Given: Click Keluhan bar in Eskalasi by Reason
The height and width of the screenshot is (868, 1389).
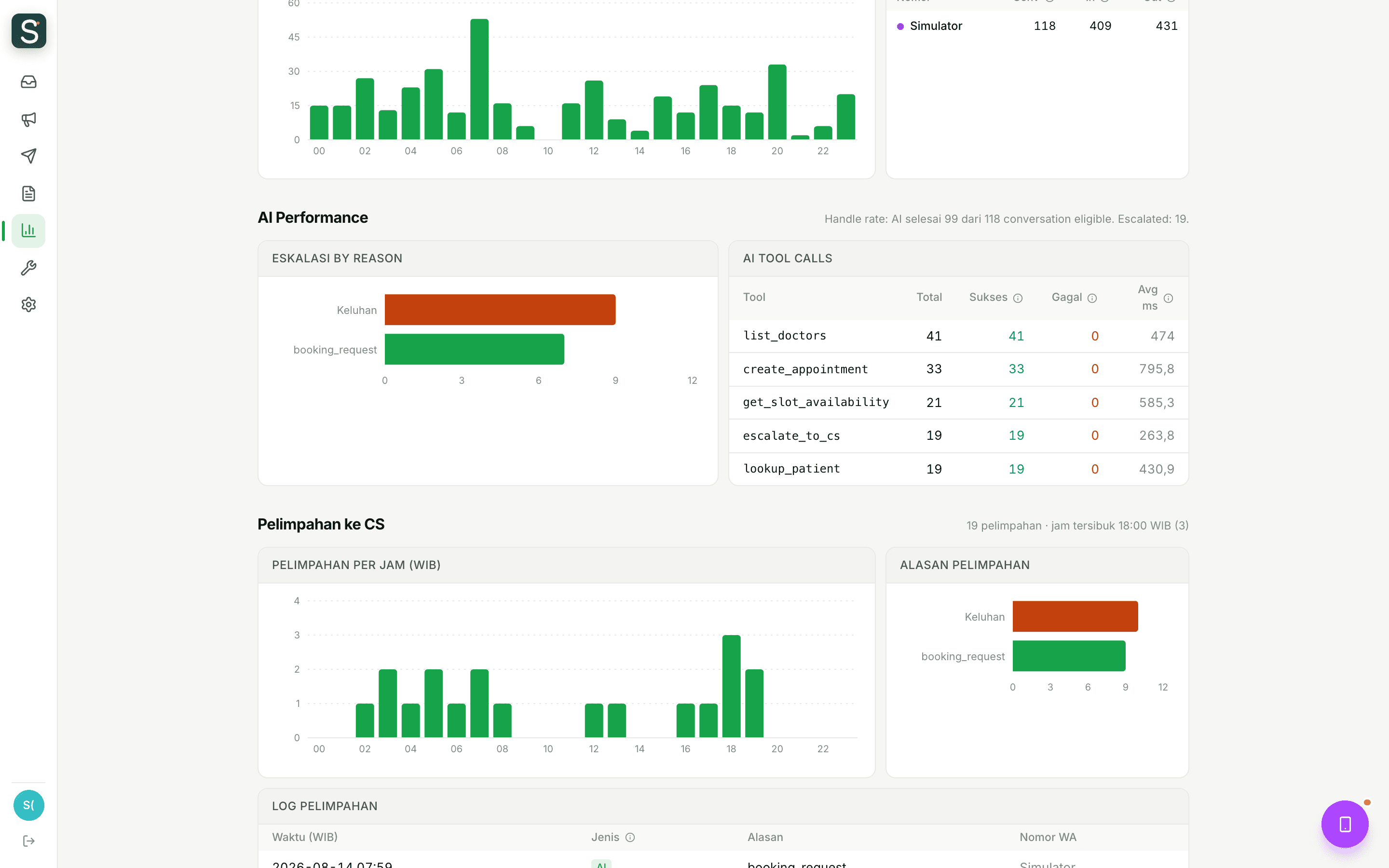Looking at the screenshot, I should [x=500, y=310].
